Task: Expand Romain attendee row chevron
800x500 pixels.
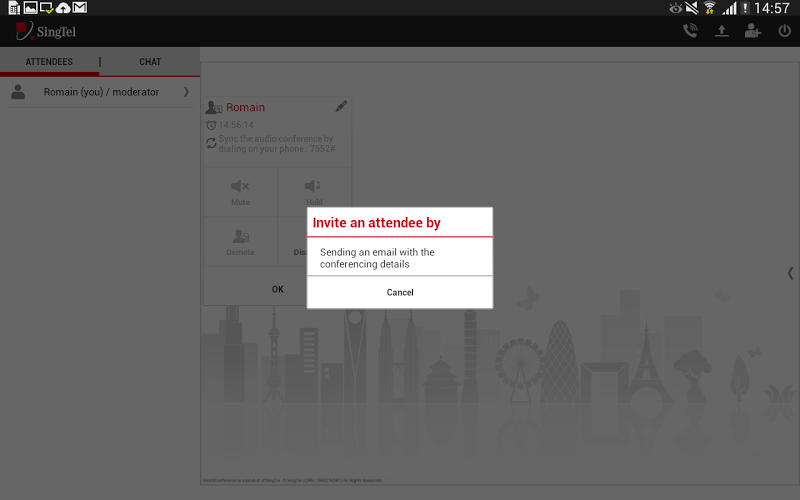Action: 186,92
